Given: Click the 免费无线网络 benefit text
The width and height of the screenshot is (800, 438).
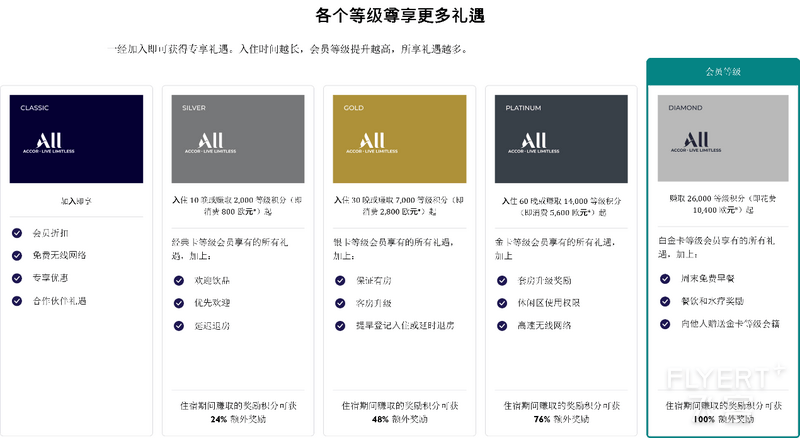Looking at the screenshot, I should (59, 255).
